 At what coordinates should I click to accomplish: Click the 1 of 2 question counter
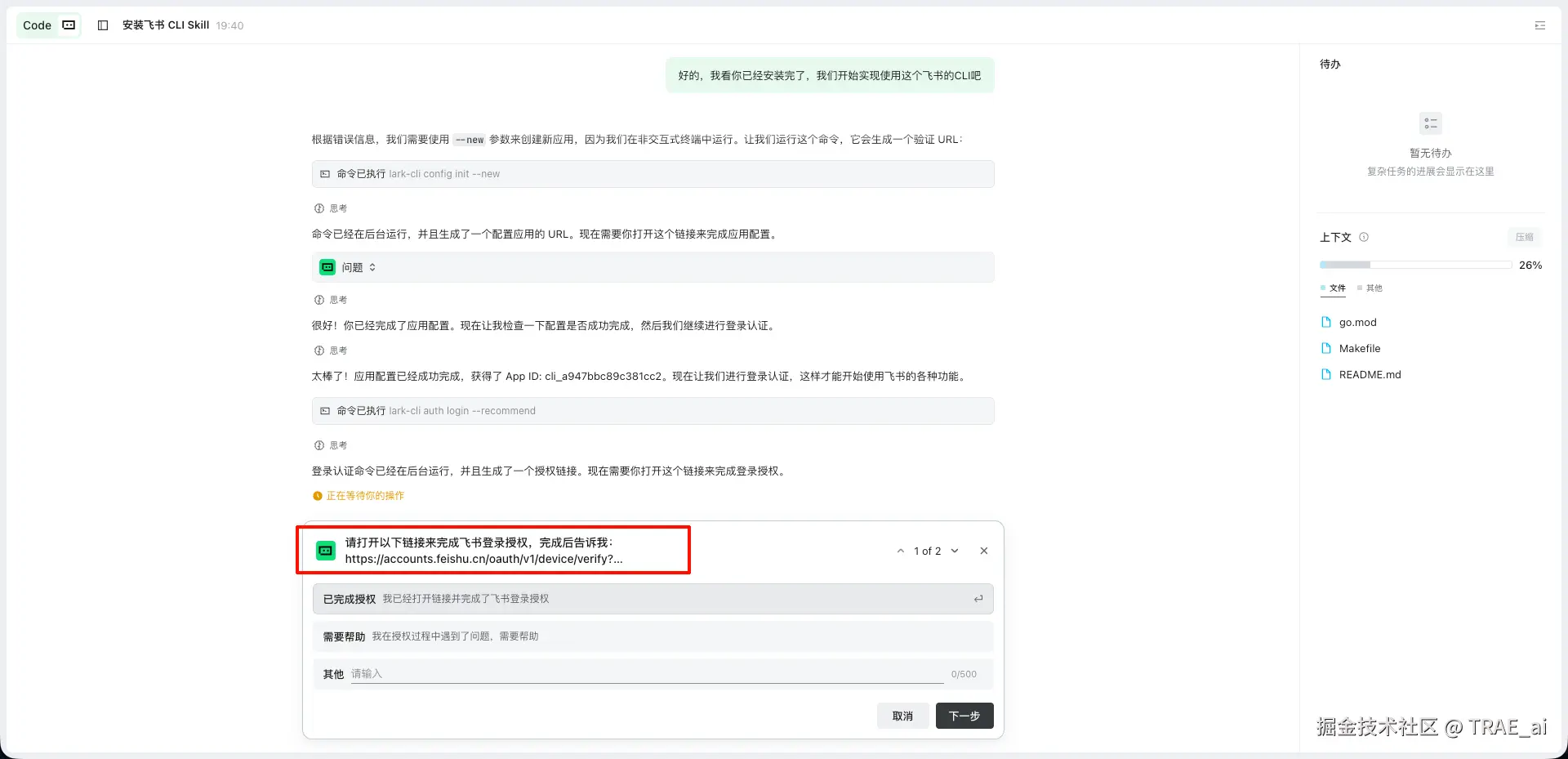coord(927,551)
